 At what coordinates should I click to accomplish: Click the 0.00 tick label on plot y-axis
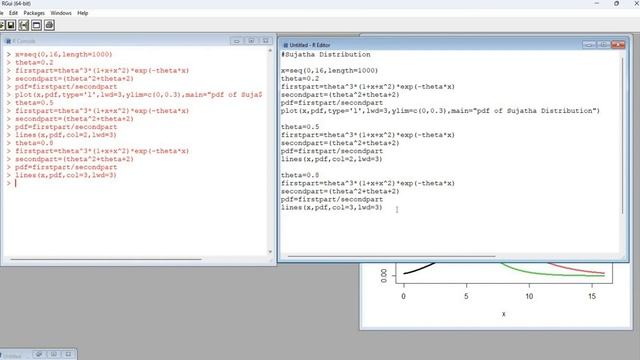(x=383, y=276)
